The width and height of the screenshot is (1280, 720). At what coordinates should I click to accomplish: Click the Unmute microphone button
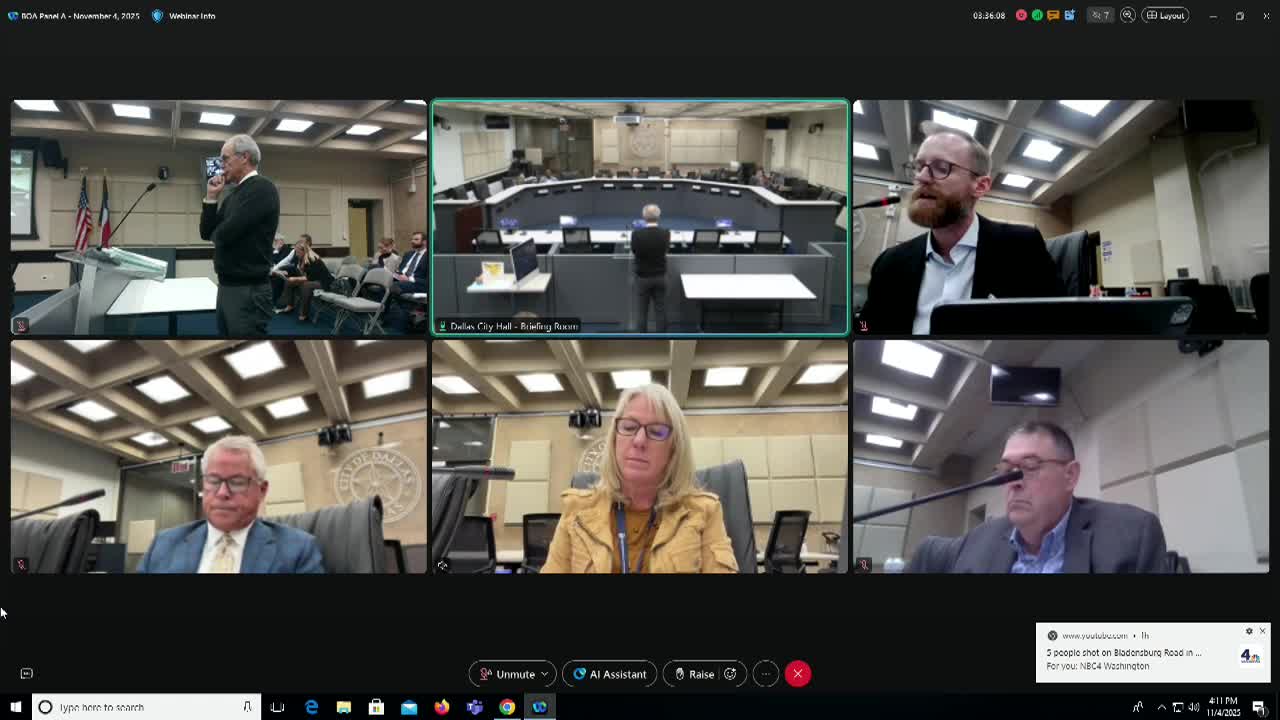pyautogui.click(x=506, y=674)
